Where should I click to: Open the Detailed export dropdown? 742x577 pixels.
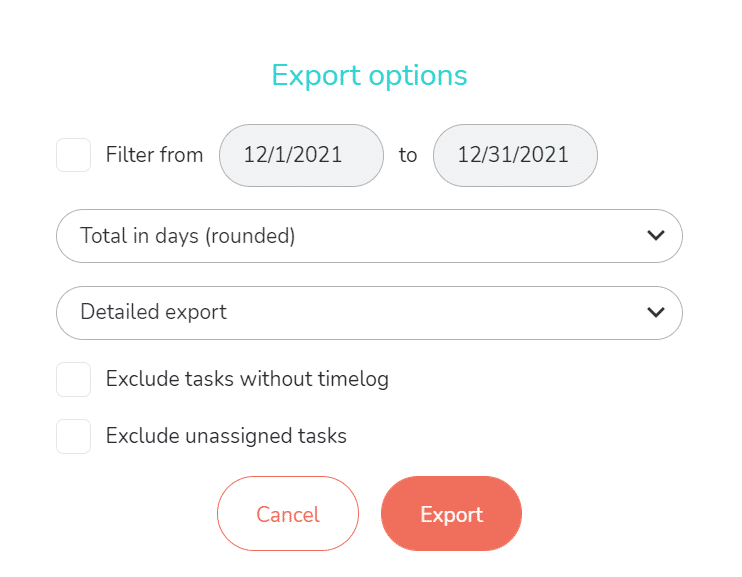click(369, 312)
